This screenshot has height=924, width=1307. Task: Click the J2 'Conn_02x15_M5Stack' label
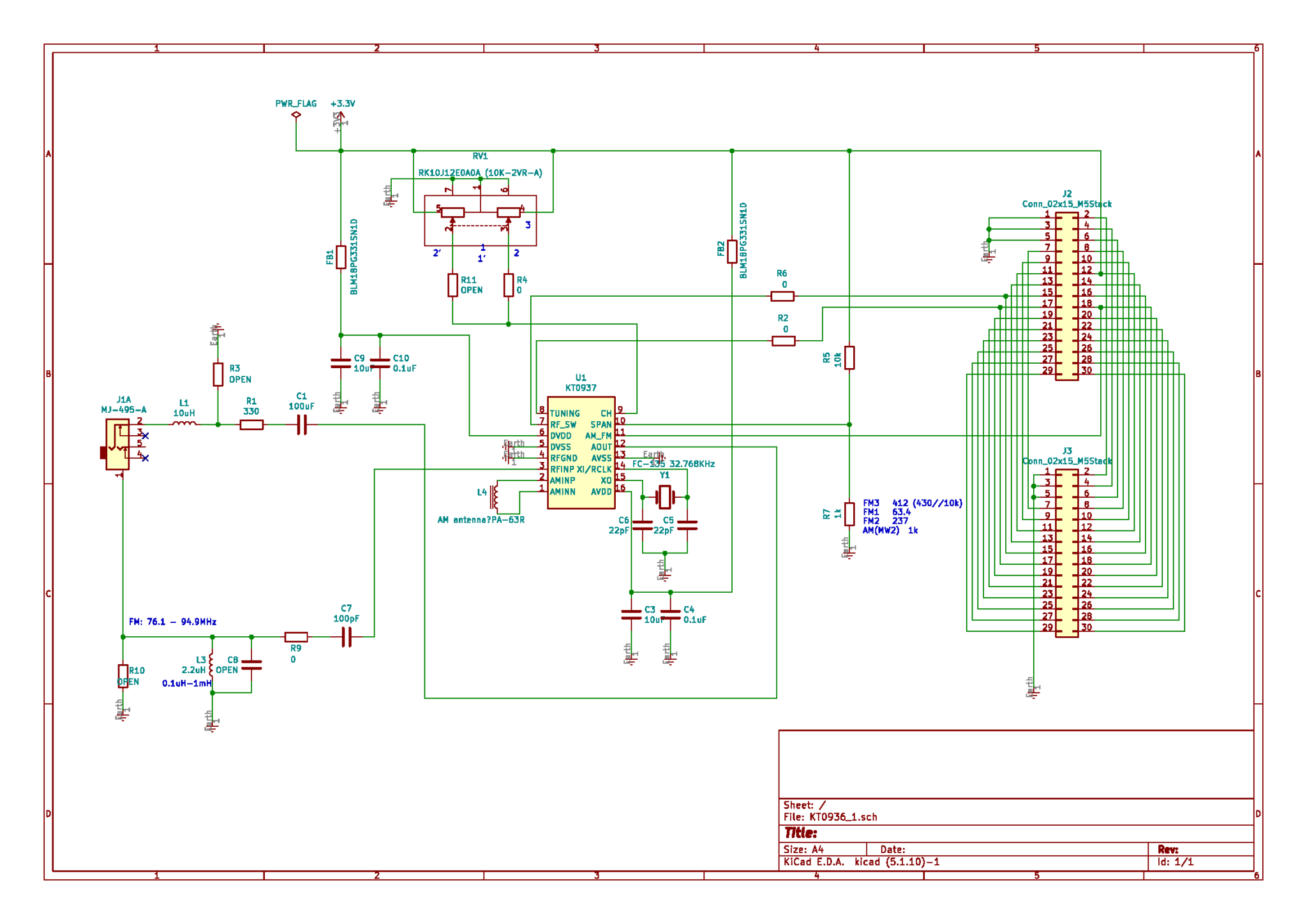[x=1067, y=204]
